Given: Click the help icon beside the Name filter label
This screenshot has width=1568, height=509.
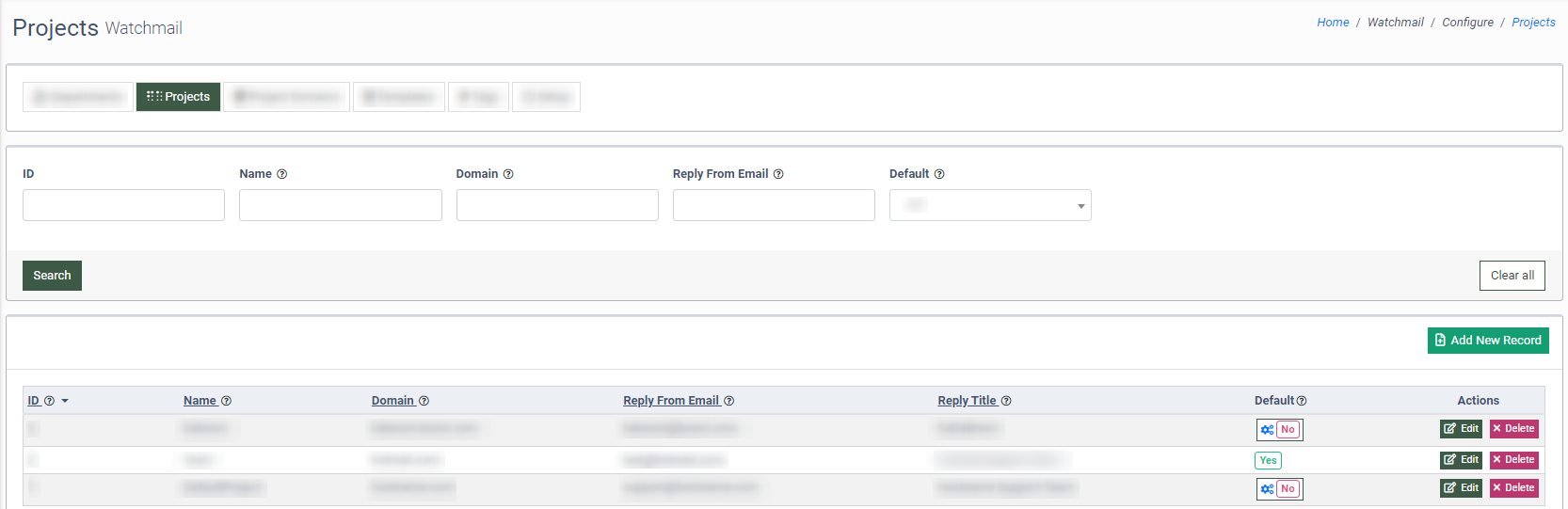Looking at the screenshot, I should pos(282,174).
